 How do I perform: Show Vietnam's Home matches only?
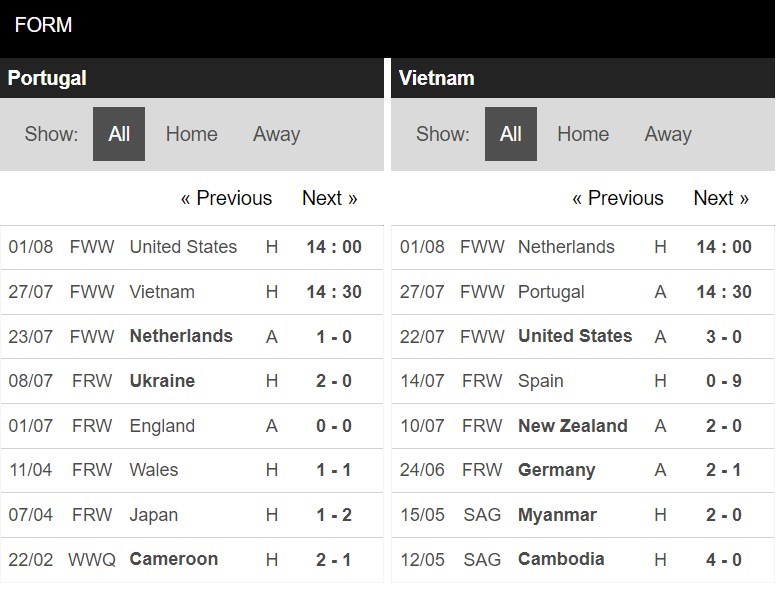tap(583, 134)
